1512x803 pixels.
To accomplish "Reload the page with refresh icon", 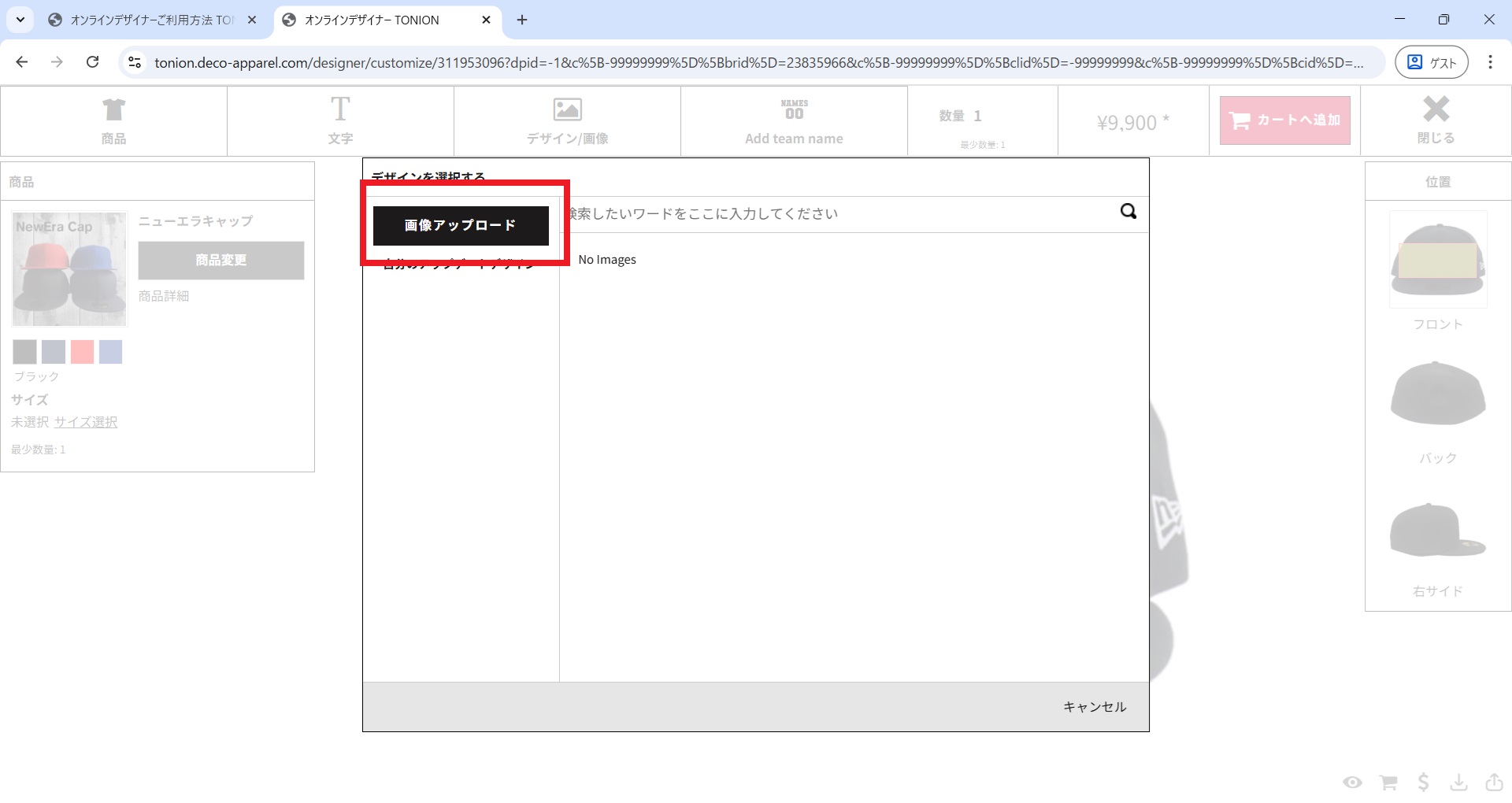I will coord(92,62).
